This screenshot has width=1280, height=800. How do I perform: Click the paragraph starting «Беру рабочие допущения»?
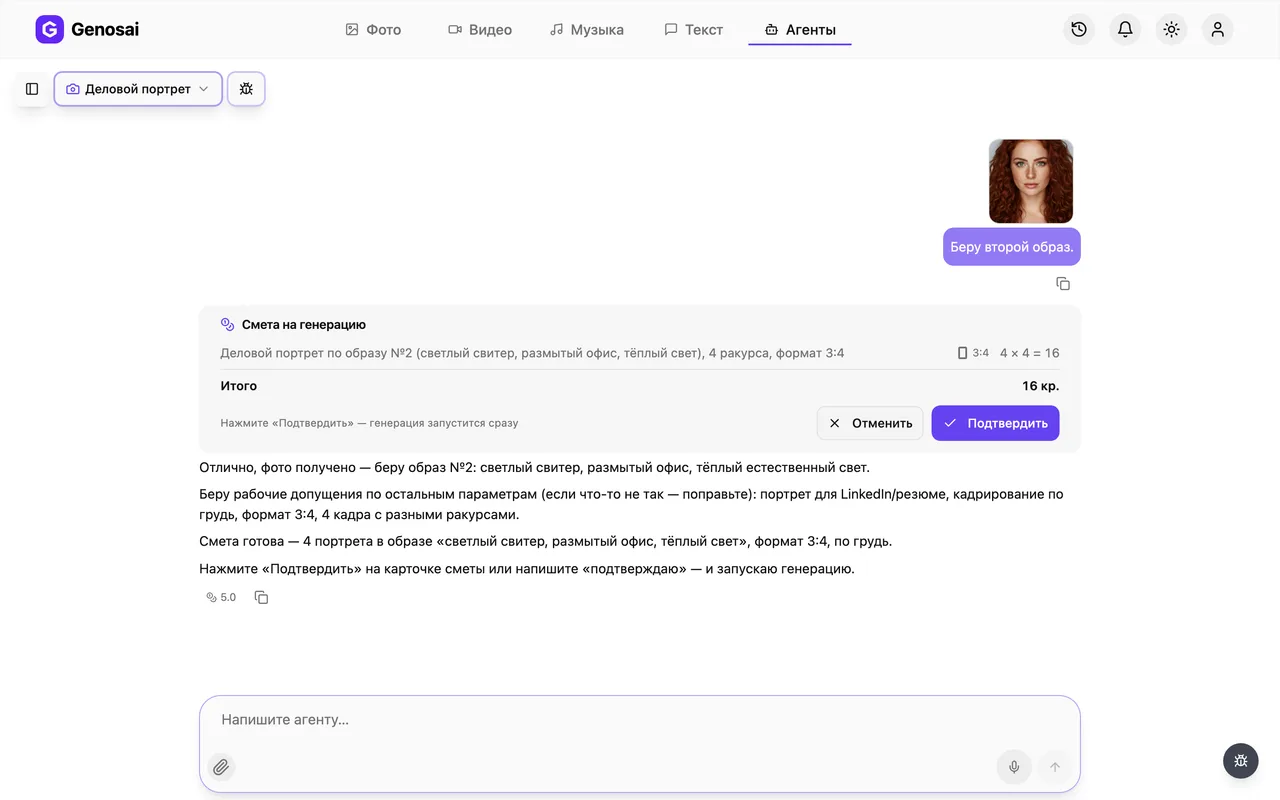[631, 505]
